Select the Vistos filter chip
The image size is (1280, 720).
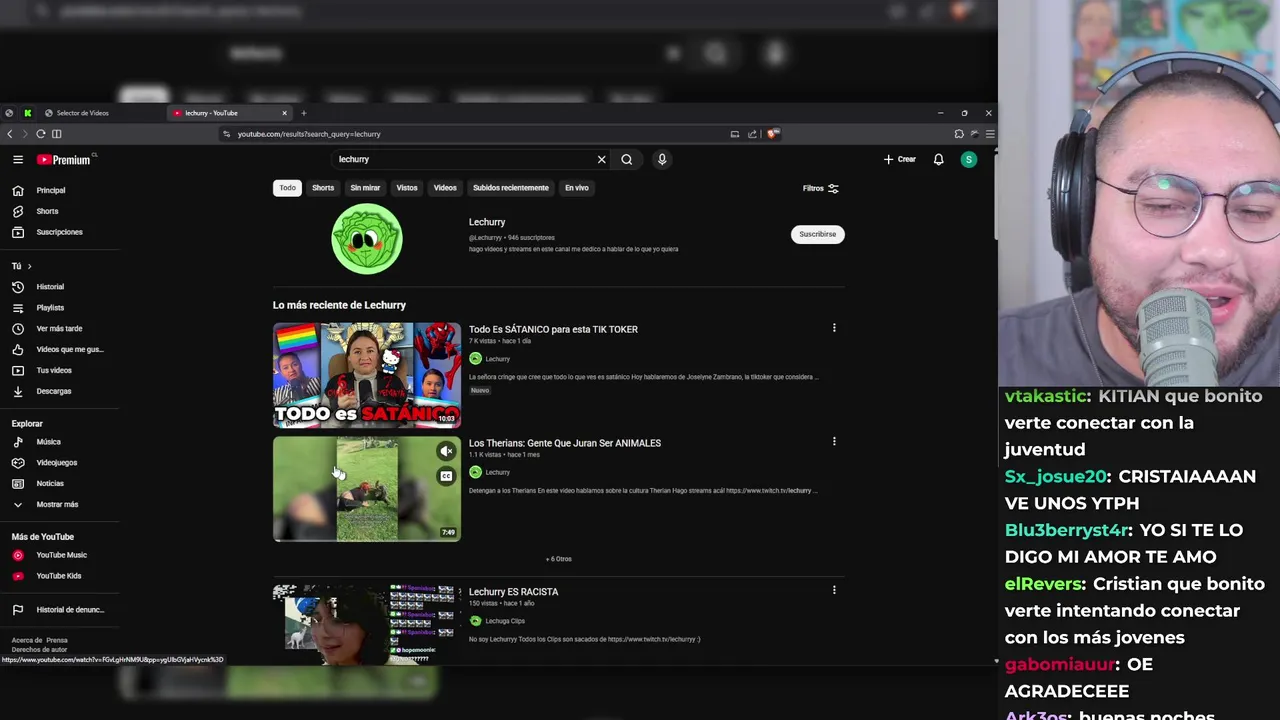pyautogui.click(x=407, y=188)
